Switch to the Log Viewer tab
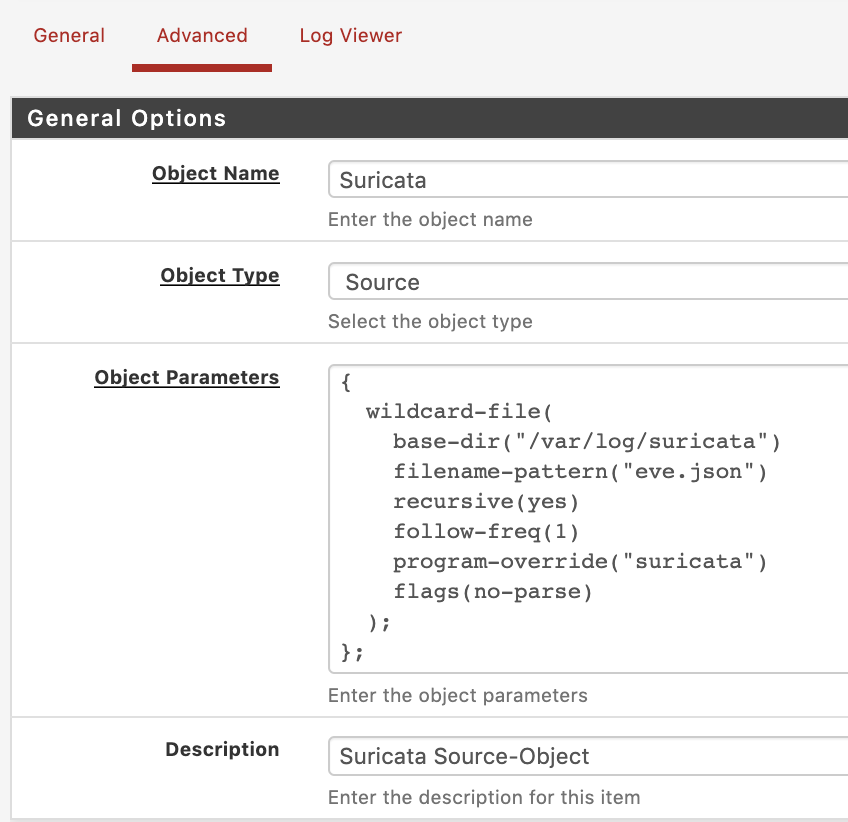 (x=350, y=36)
